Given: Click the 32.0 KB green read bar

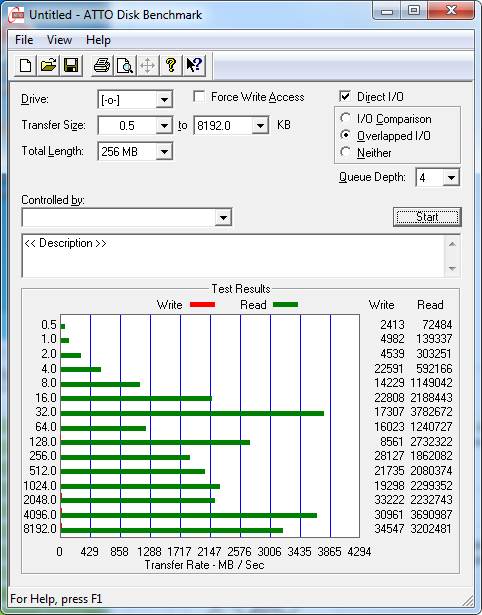Looking at the screenshot, I should [192, 413].
